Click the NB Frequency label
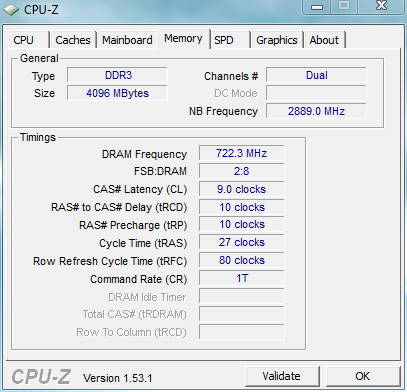Screen dimensions: 407x392 click(x=224, y=111)
